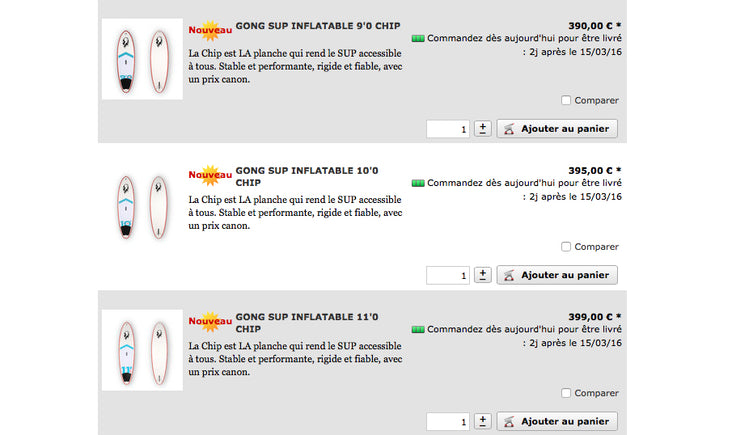Check Comparer on the 11'0 Chip

tap(566, 393)
